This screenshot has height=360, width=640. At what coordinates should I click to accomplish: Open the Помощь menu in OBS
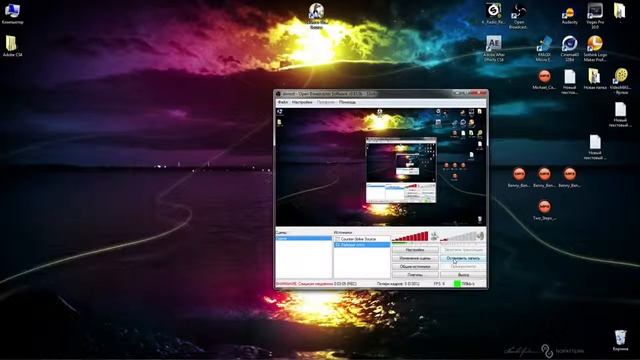coord(347,102)
